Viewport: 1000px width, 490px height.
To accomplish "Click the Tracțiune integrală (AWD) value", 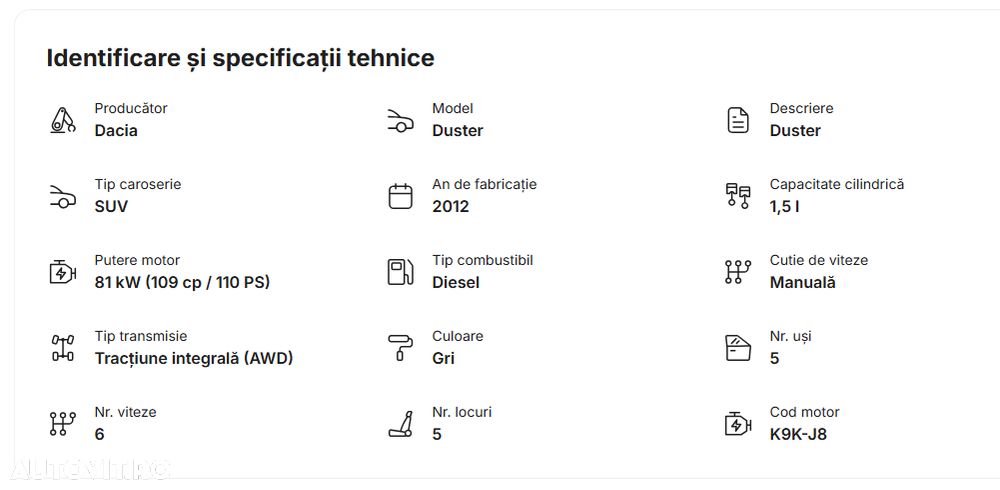I will [194, 359].
